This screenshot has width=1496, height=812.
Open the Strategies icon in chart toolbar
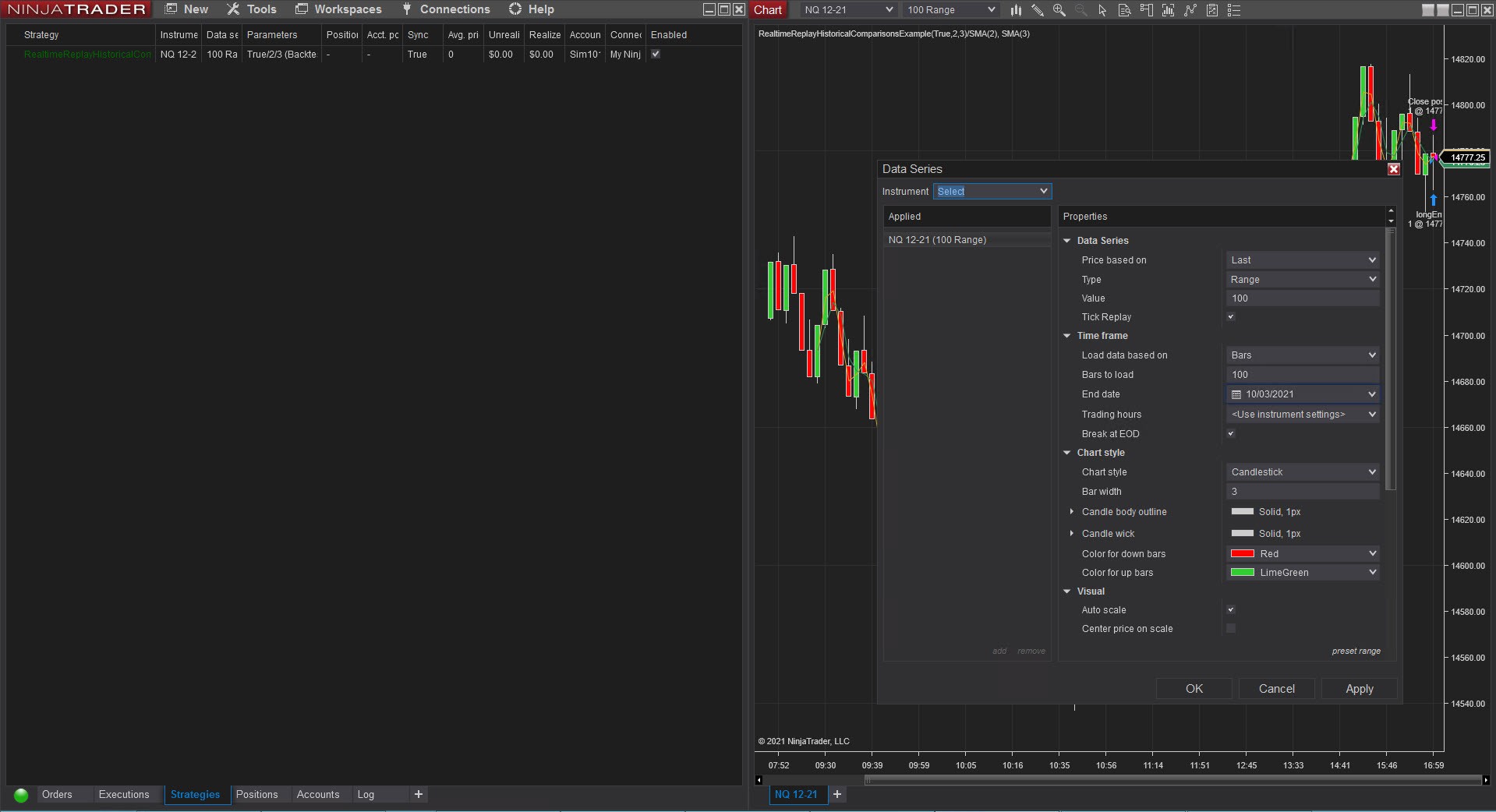click(1212, 10)
